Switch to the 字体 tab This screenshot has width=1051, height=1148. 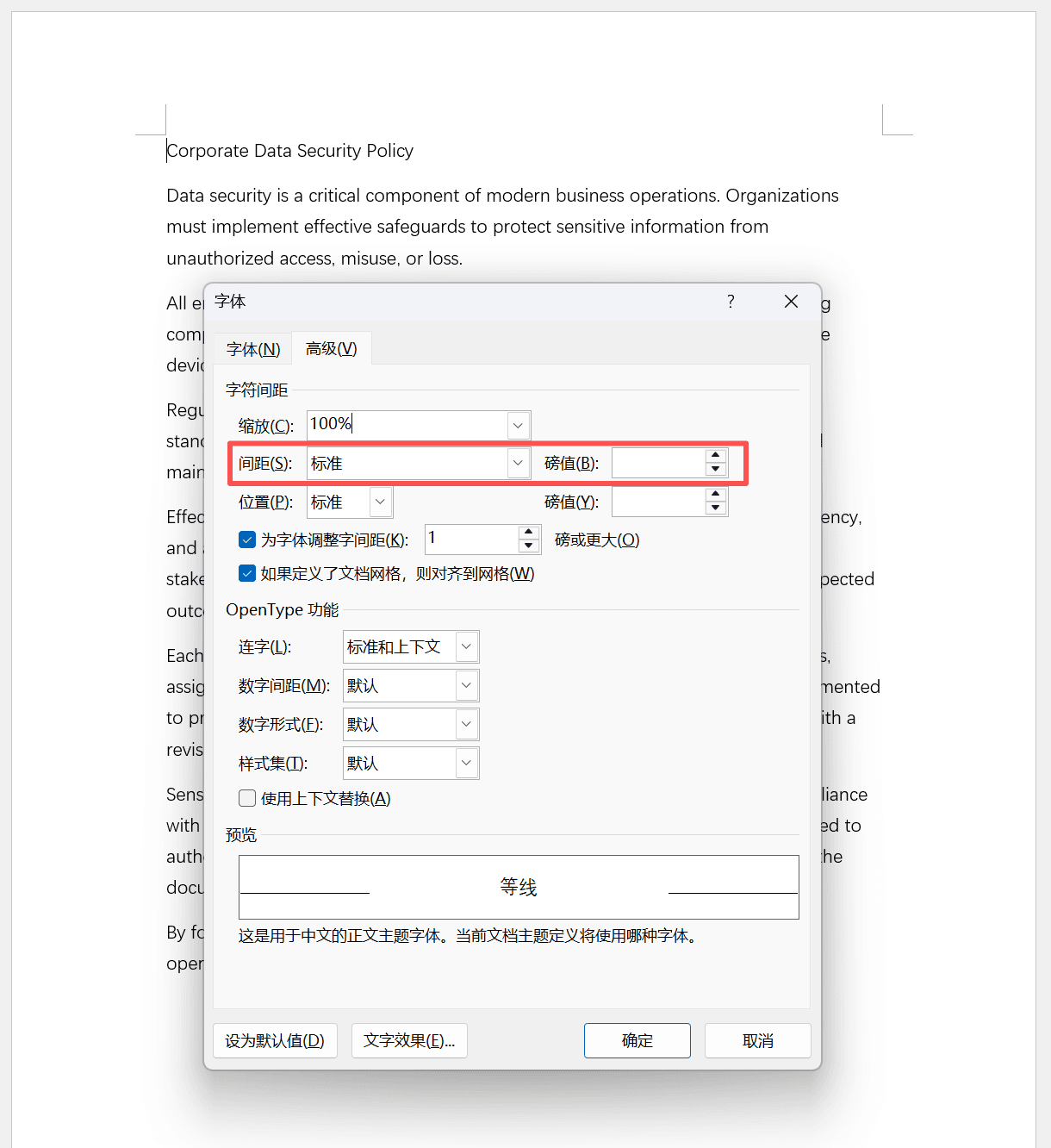click(252, 348)
